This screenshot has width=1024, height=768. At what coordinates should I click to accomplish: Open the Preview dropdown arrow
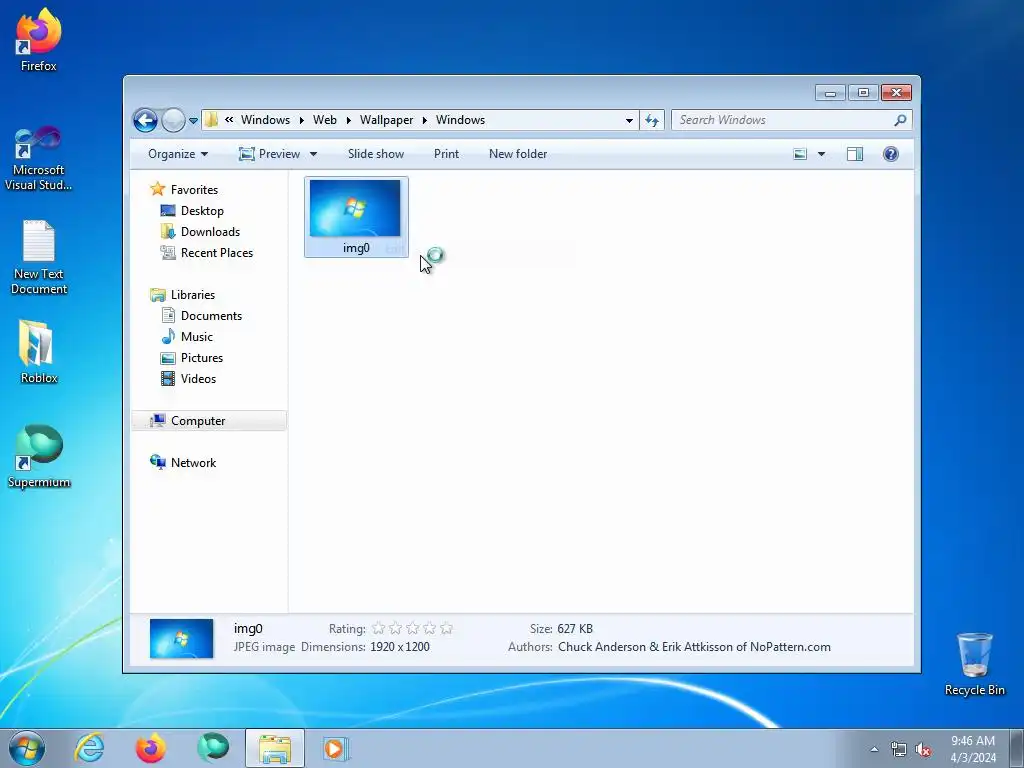pyautogui.click(x=313, y=154)
